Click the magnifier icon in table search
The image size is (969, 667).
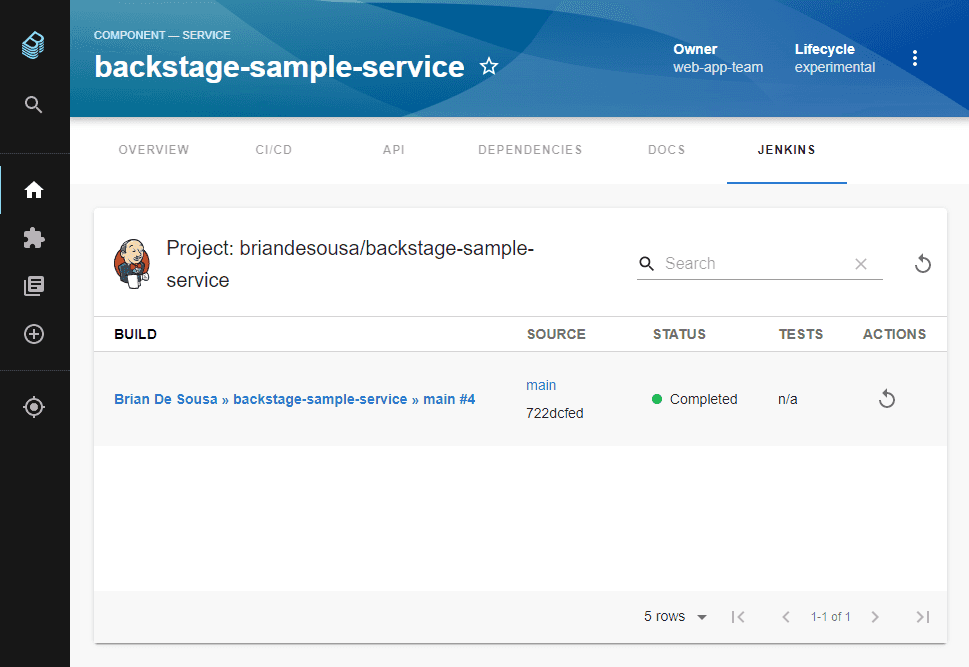646,263
